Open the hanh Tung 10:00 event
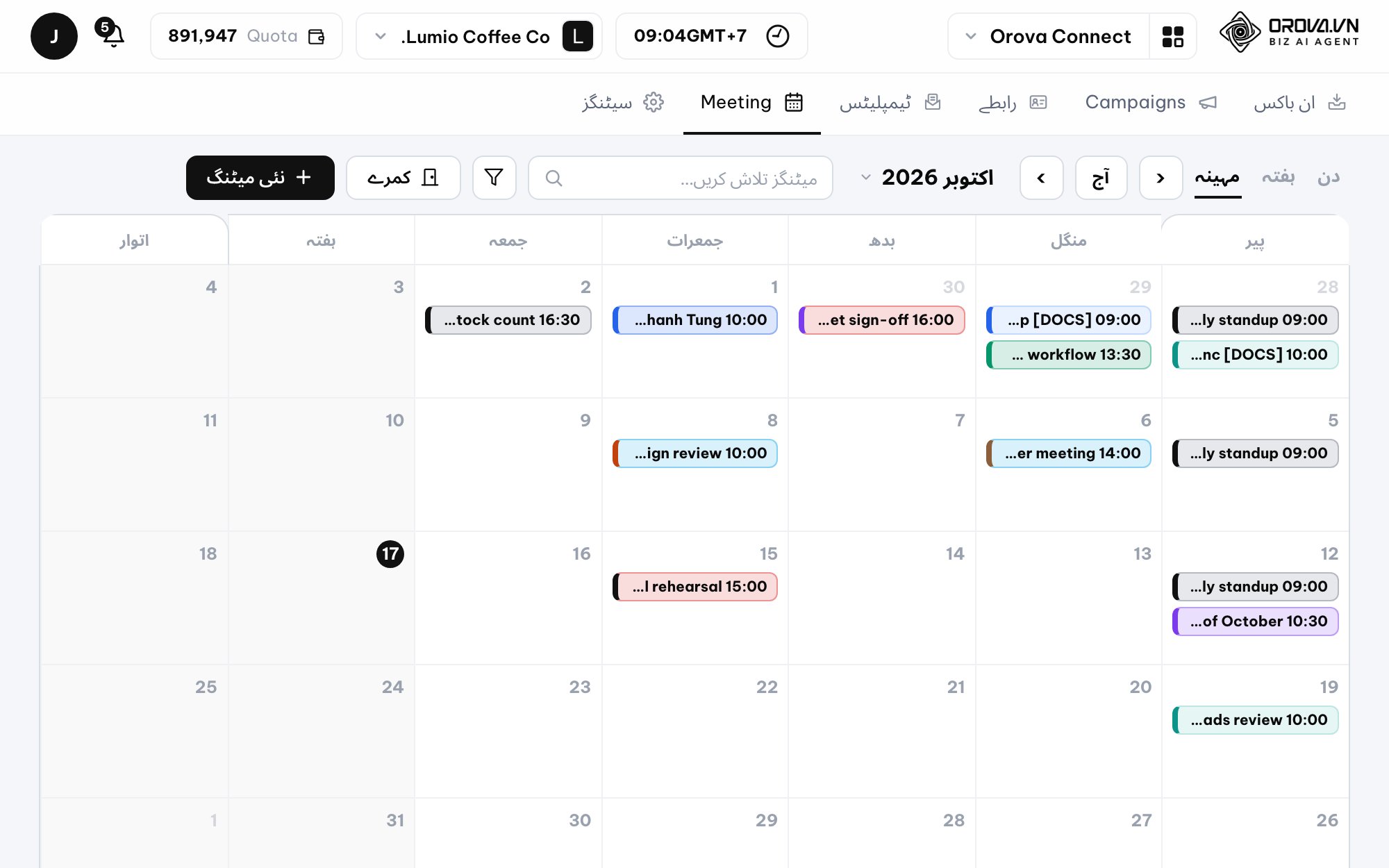 click(x=695, y=320)
